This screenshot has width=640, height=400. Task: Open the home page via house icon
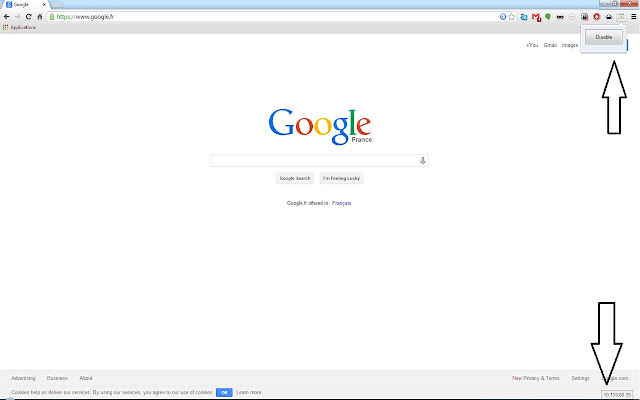click(x=40, y=17)
